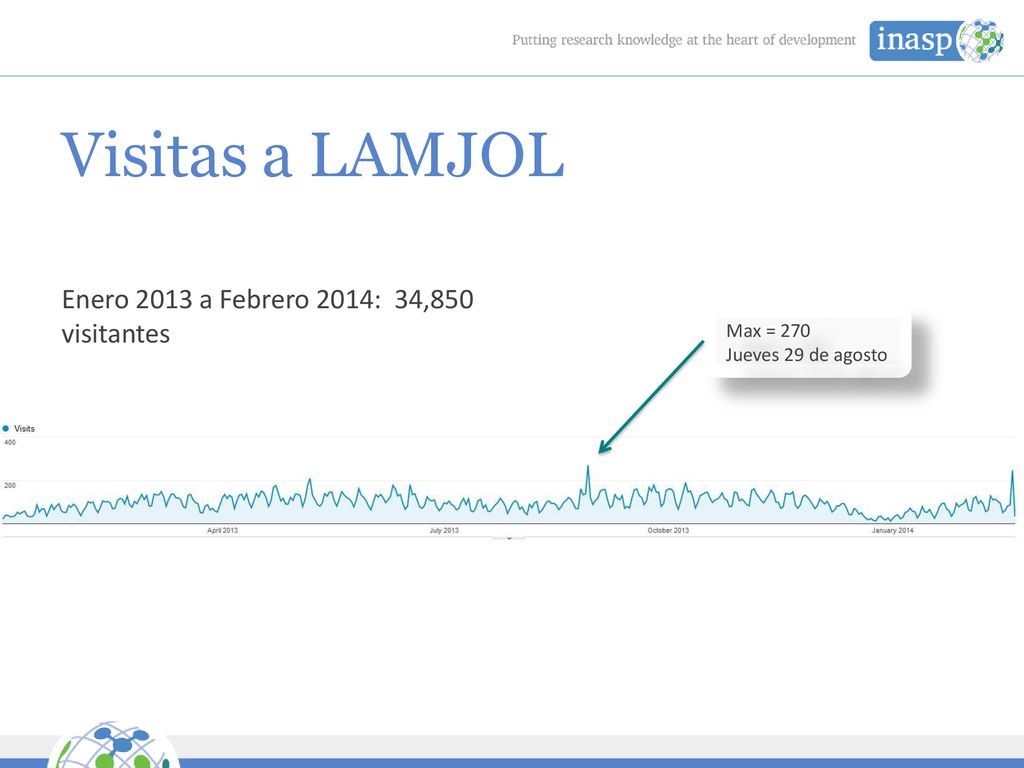Select the text 'Enero 2013 a Febrero 2014: 34,850 visitantes'
This screenshot has width=1024, height=768.
267,316
